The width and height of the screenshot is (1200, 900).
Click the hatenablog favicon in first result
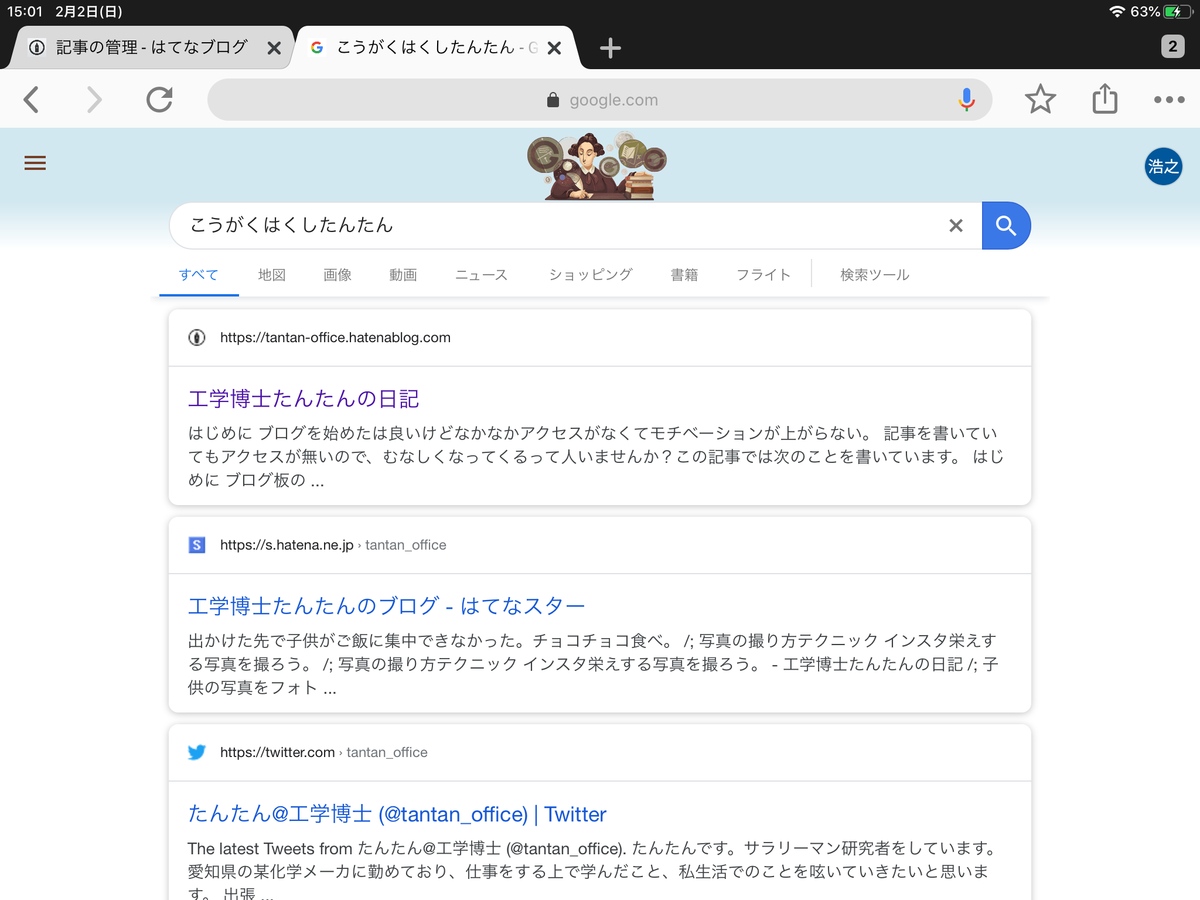click(196, 338)
